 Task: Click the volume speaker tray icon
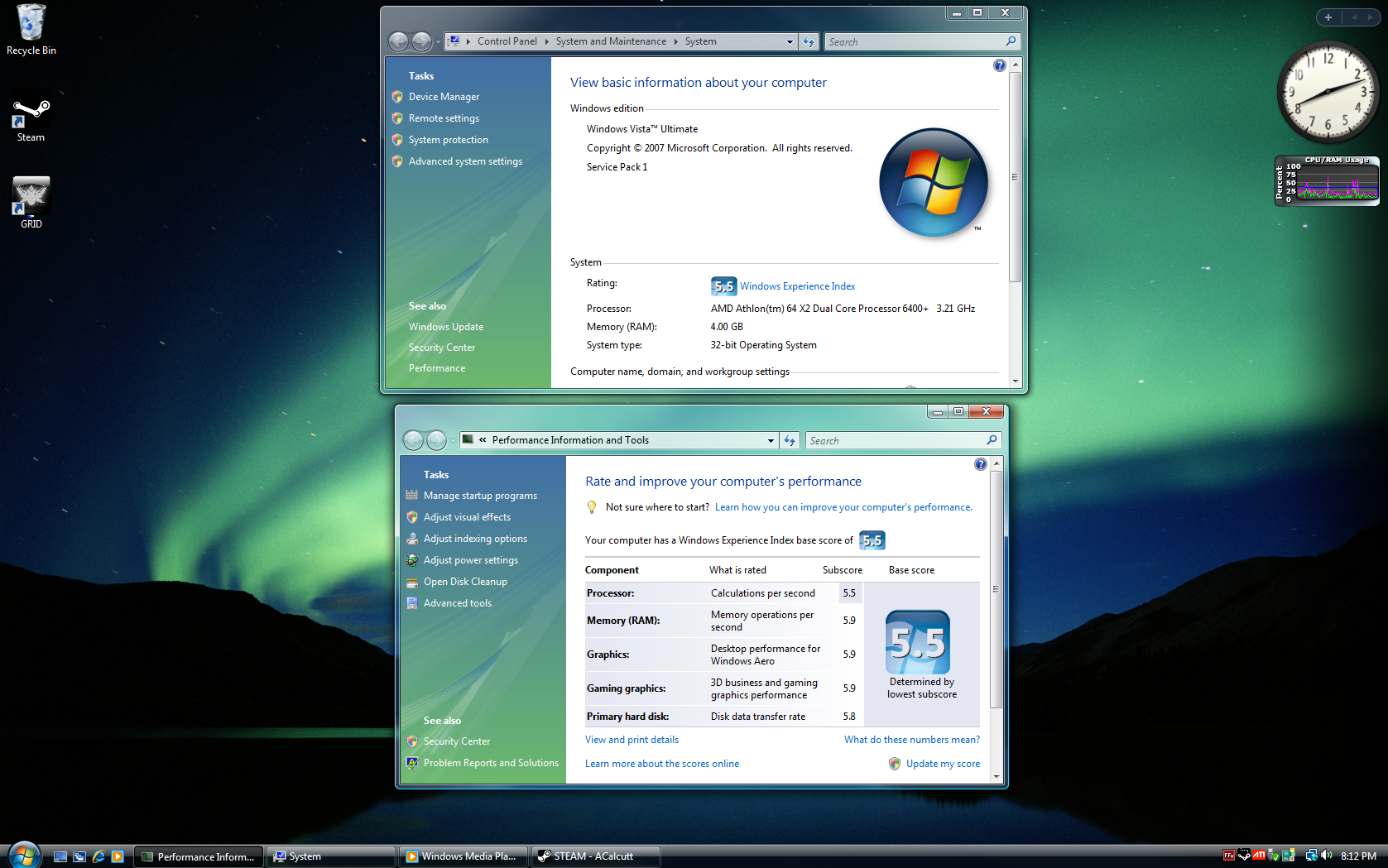(x=1327, y=856)
